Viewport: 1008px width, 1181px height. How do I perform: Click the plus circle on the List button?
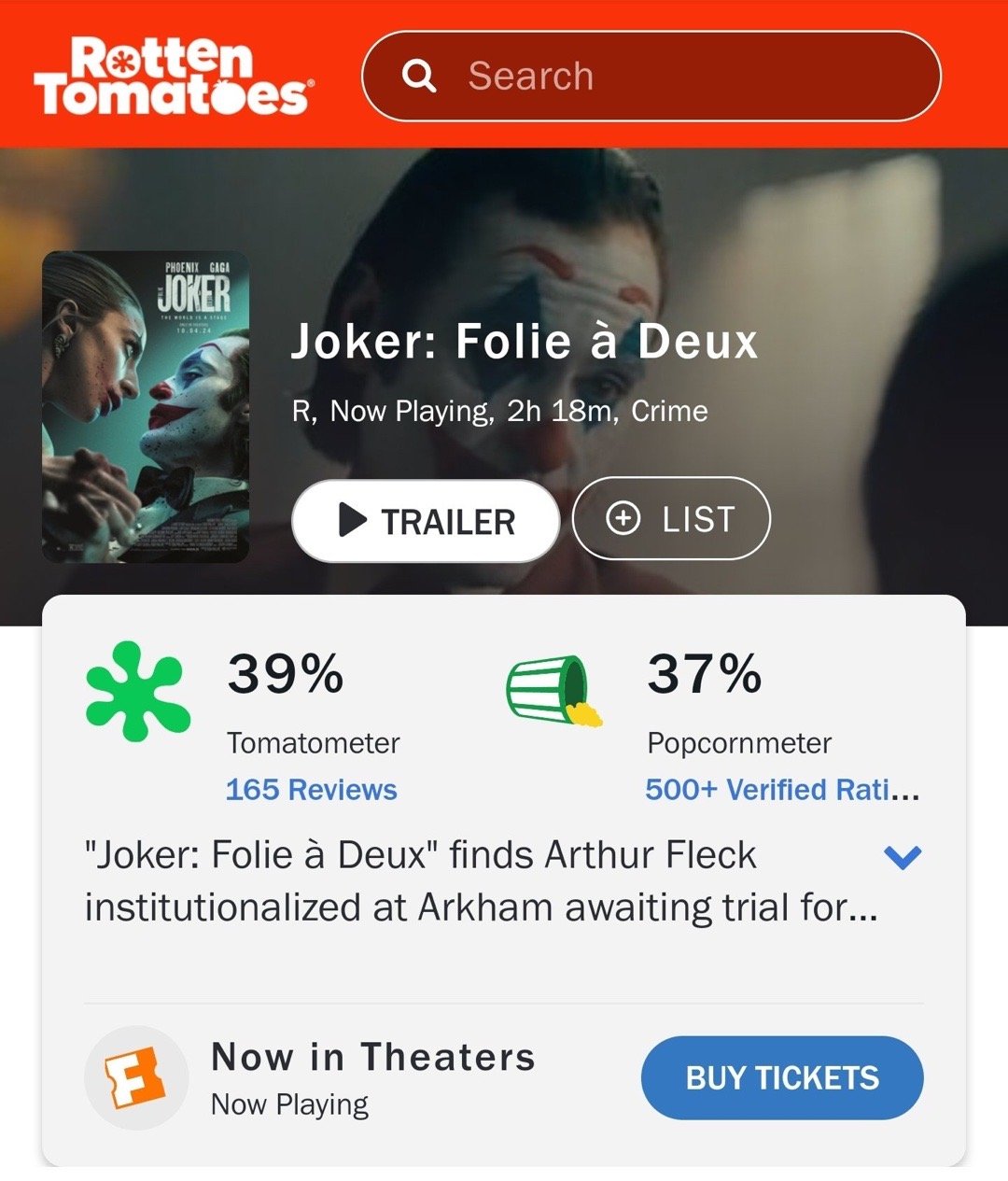click(x=623, y=518)
